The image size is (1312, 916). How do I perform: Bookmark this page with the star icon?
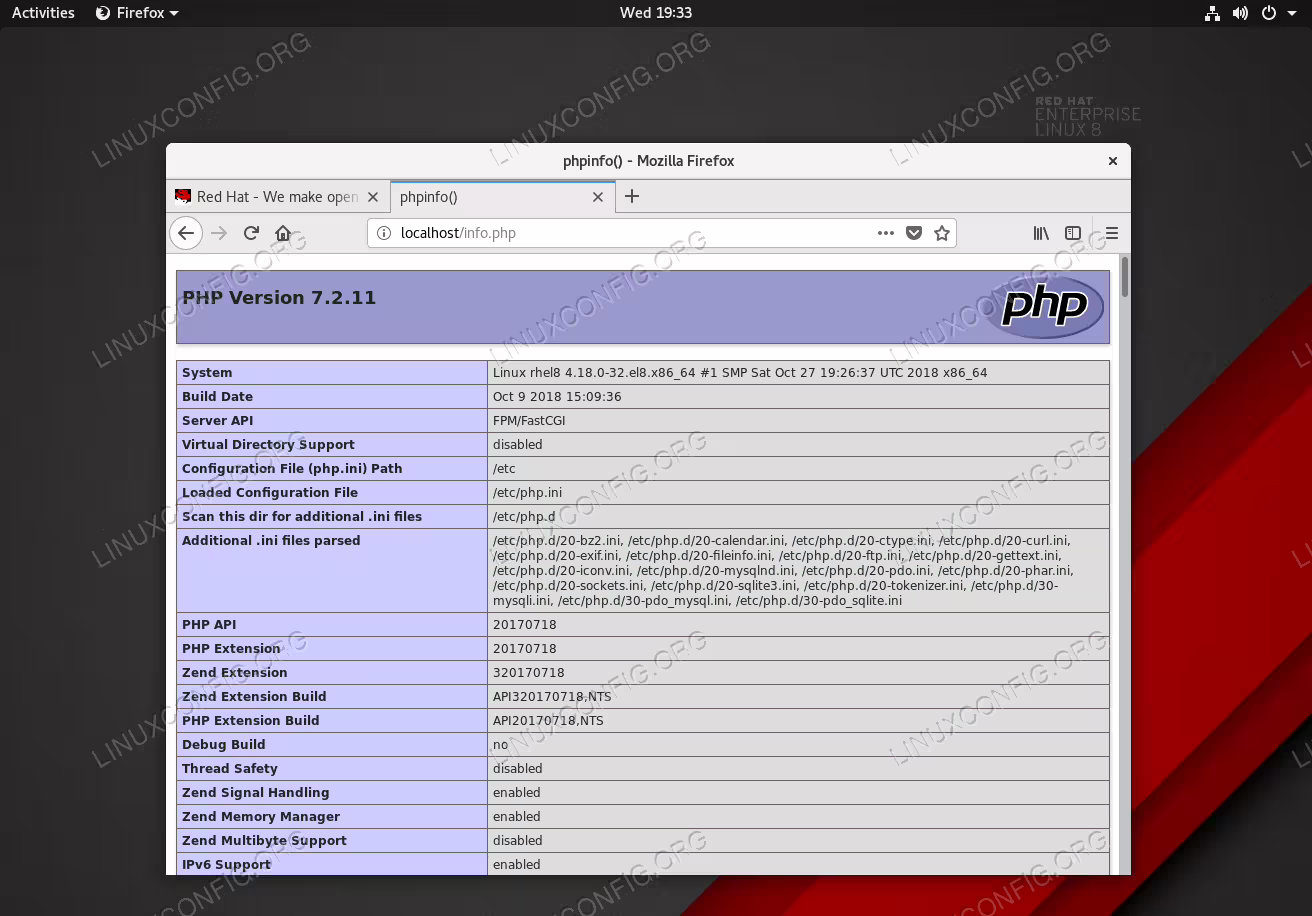tap(942, 233)
